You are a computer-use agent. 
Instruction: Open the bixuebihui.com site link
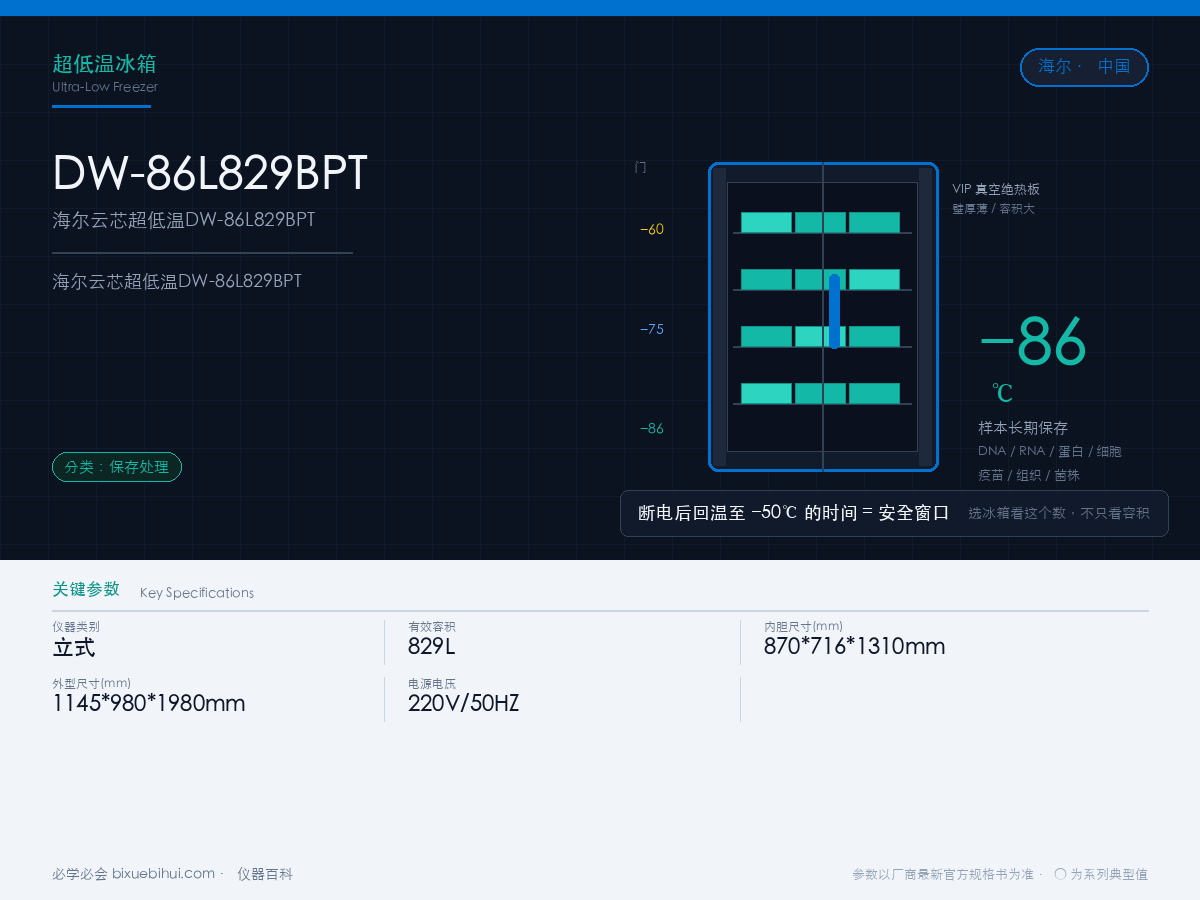tap(163, 874)
